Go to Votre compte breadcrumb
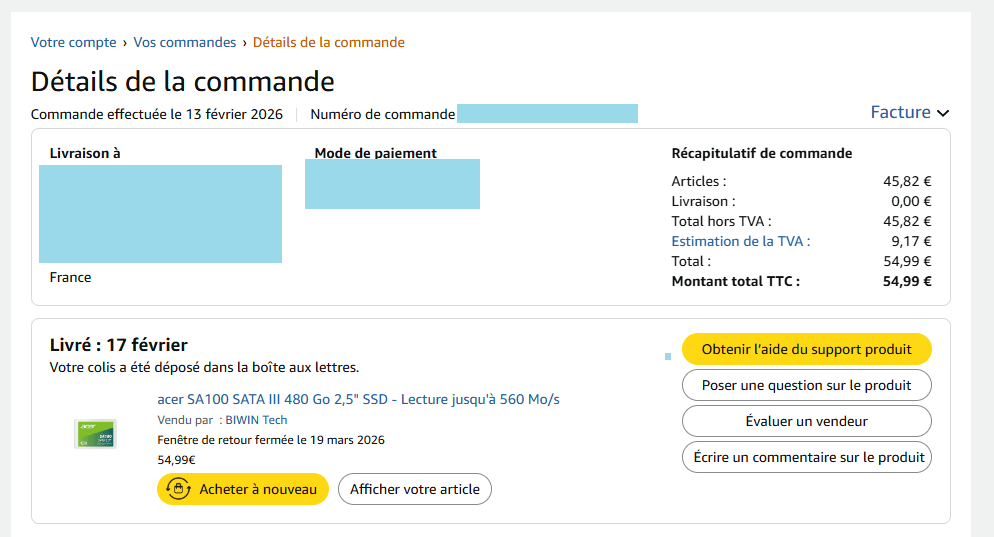 click(74, 42)
